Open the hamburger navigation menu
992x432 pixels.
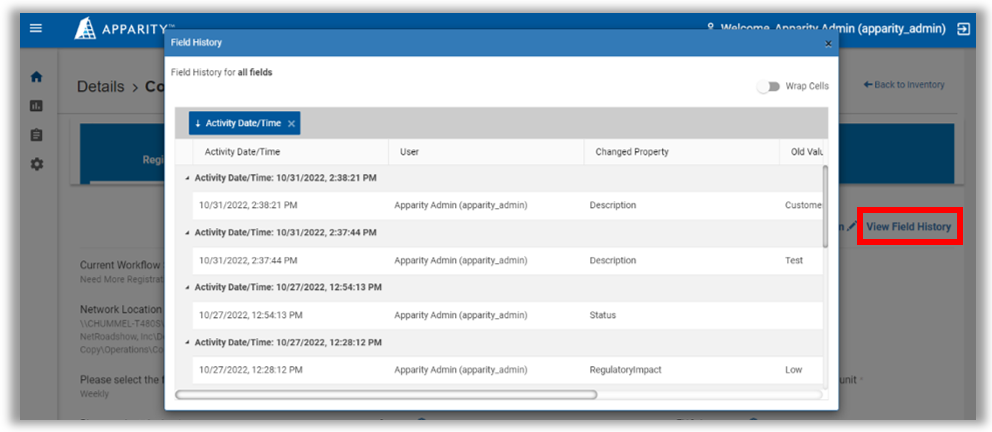click(36, 28)
